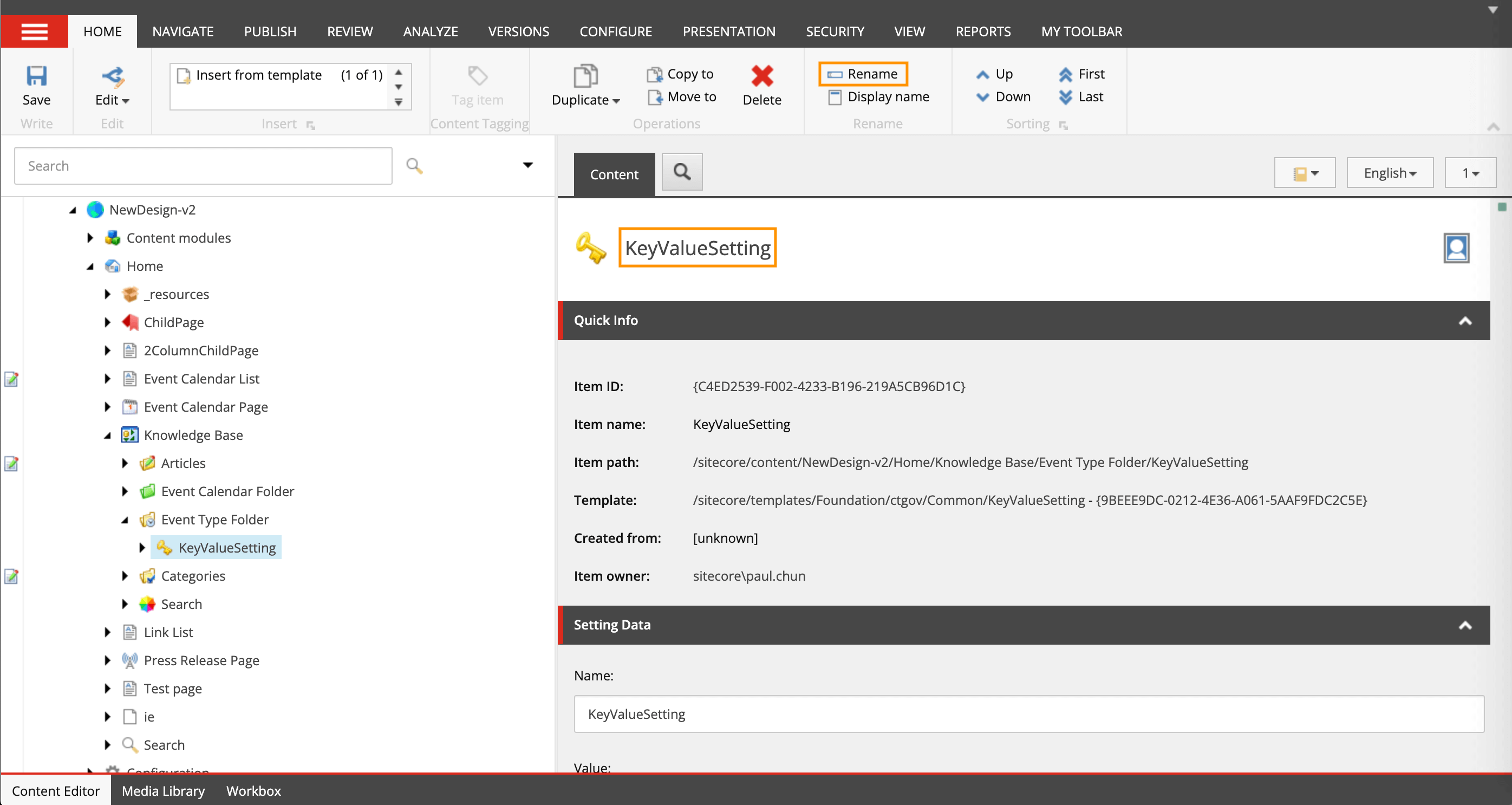This screenshot has width=1512, height=805.
Task: Collapse the ribbon with bottom-right chevron
Action: coord(1493,127)
